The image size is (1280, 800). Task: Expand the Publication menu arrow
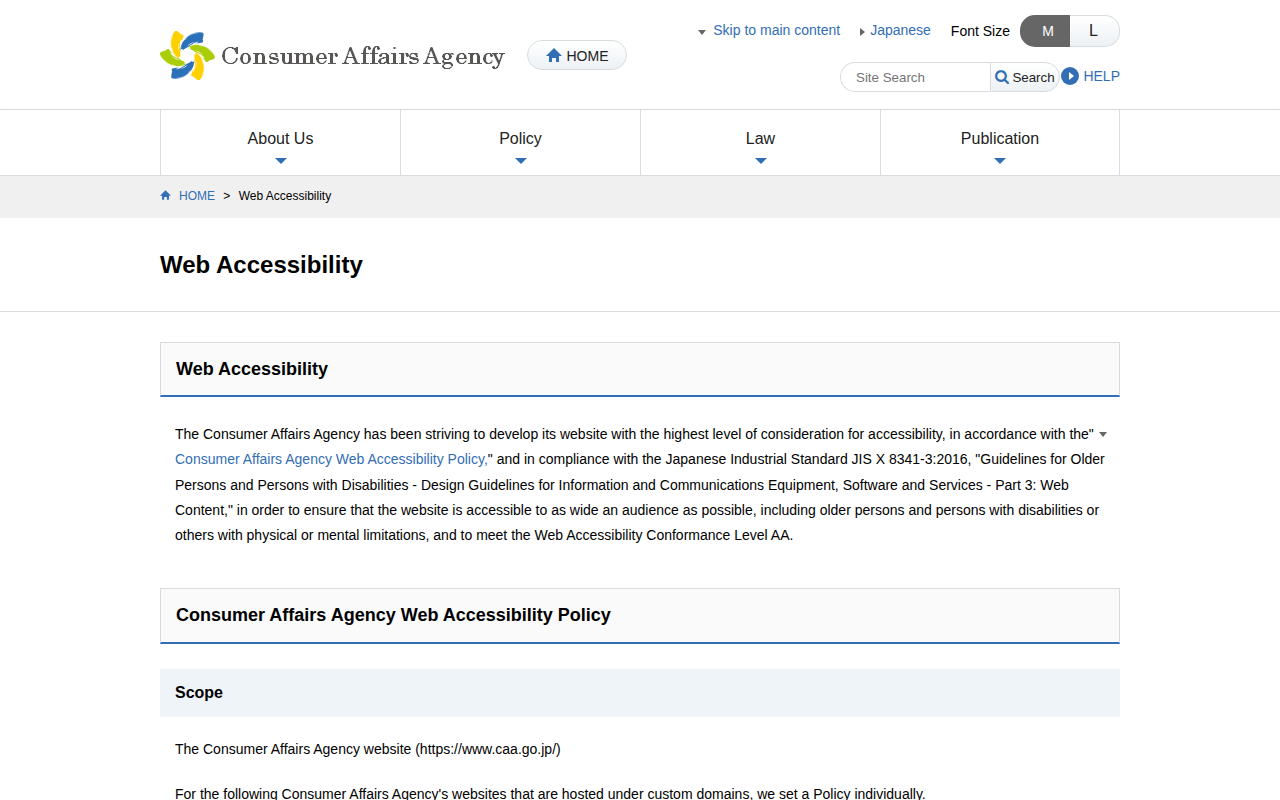coord(1000,160)
